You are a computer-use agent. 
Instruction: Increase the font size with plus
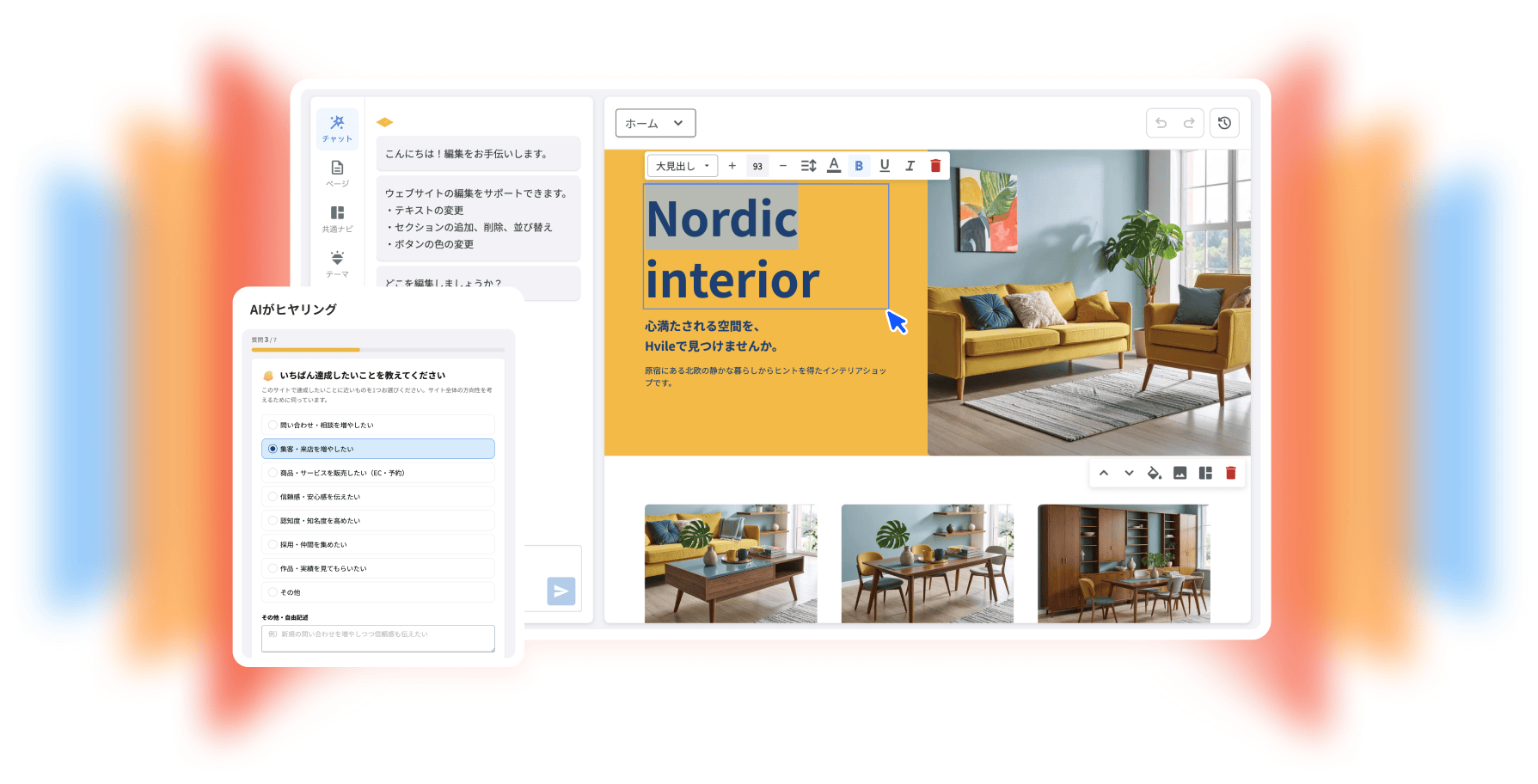point(732,166)
